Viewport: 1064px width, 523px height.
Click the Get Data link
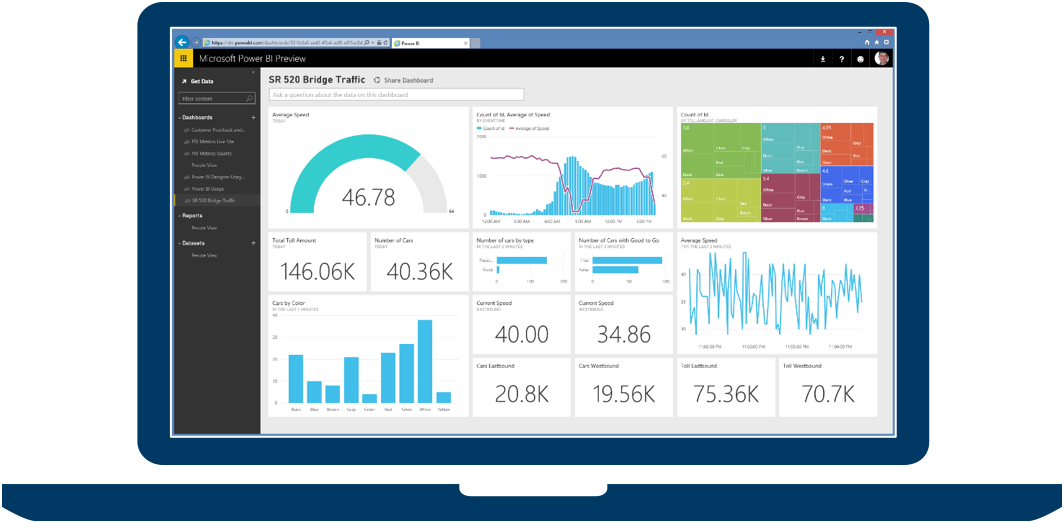coord(202,81)
